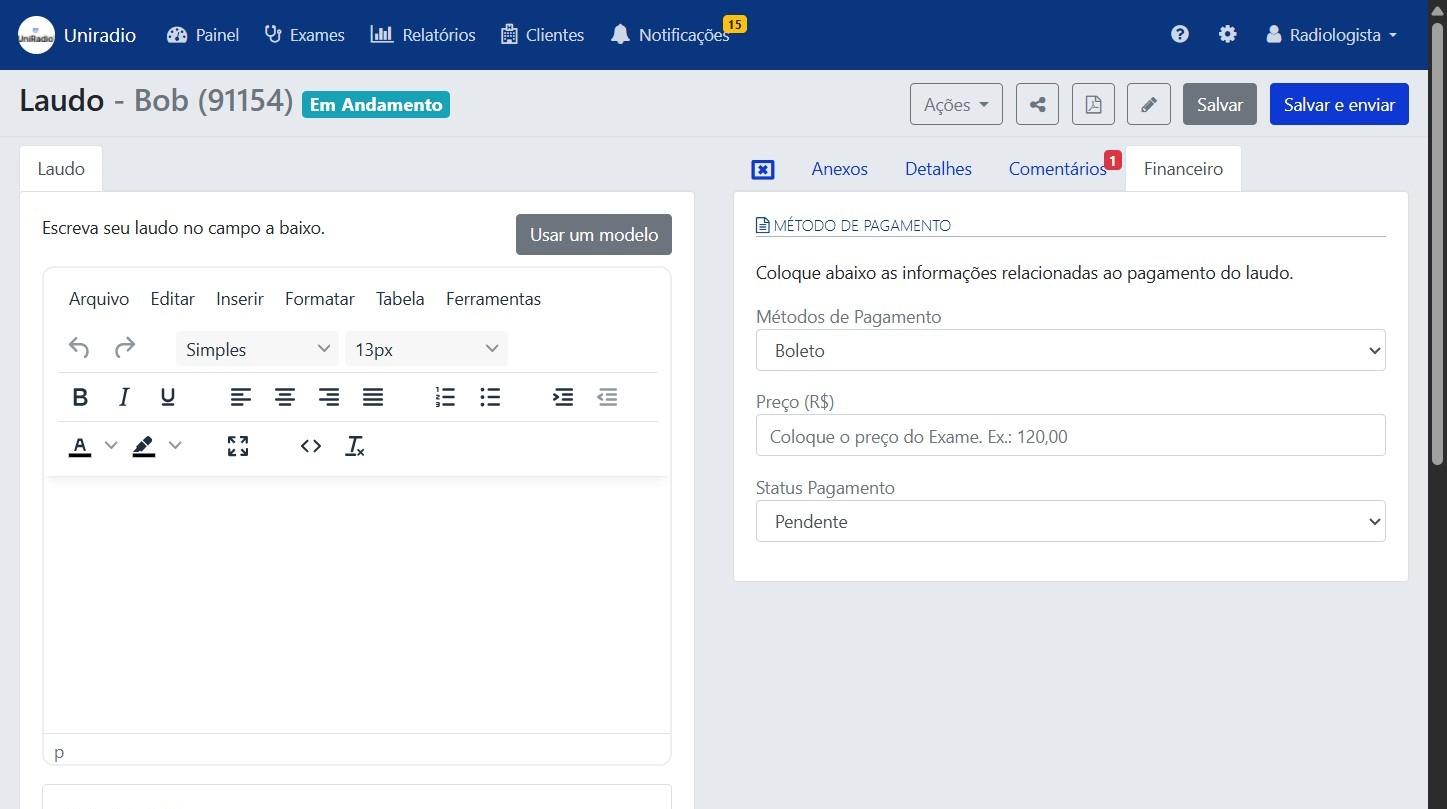Change Status Pagamento from Pendente
Viewport: 1447px width, 809px height.
[x=1070, y=521]
